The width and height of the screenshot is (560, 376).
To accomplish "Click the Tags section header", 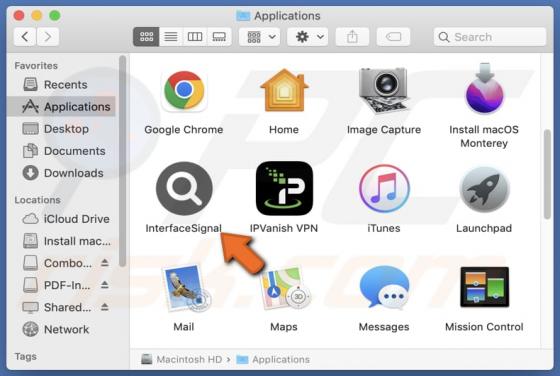I will coord(25,356).
